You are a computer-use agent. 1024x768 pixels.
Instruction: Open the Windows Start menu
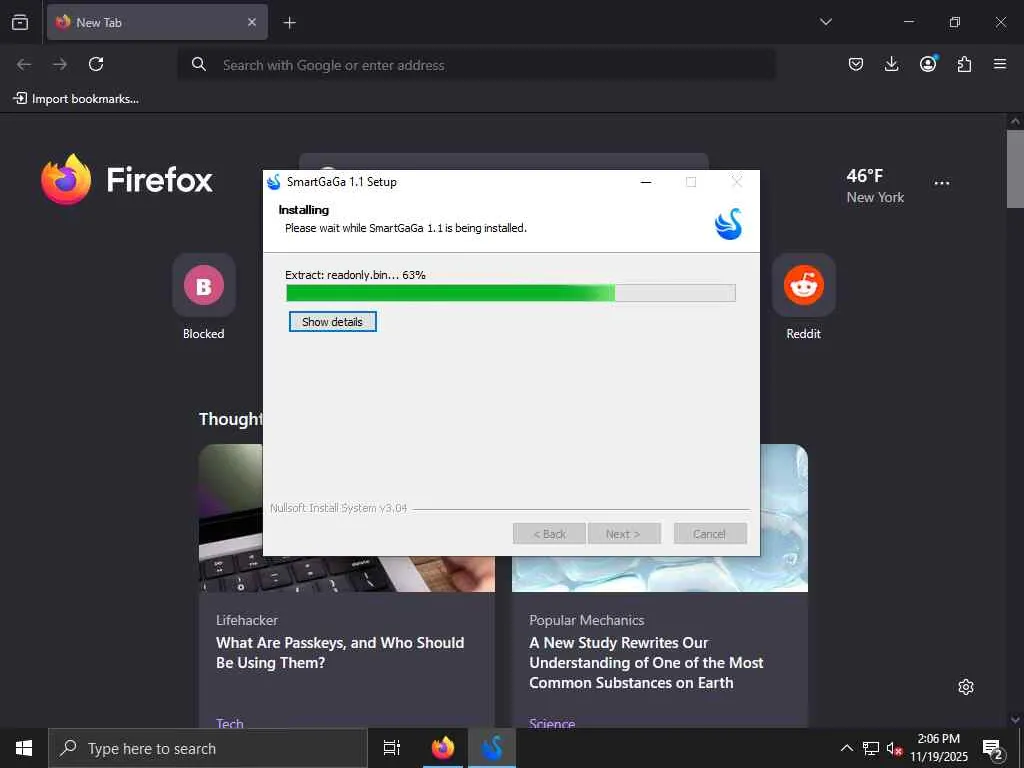[x=24, y=748]
